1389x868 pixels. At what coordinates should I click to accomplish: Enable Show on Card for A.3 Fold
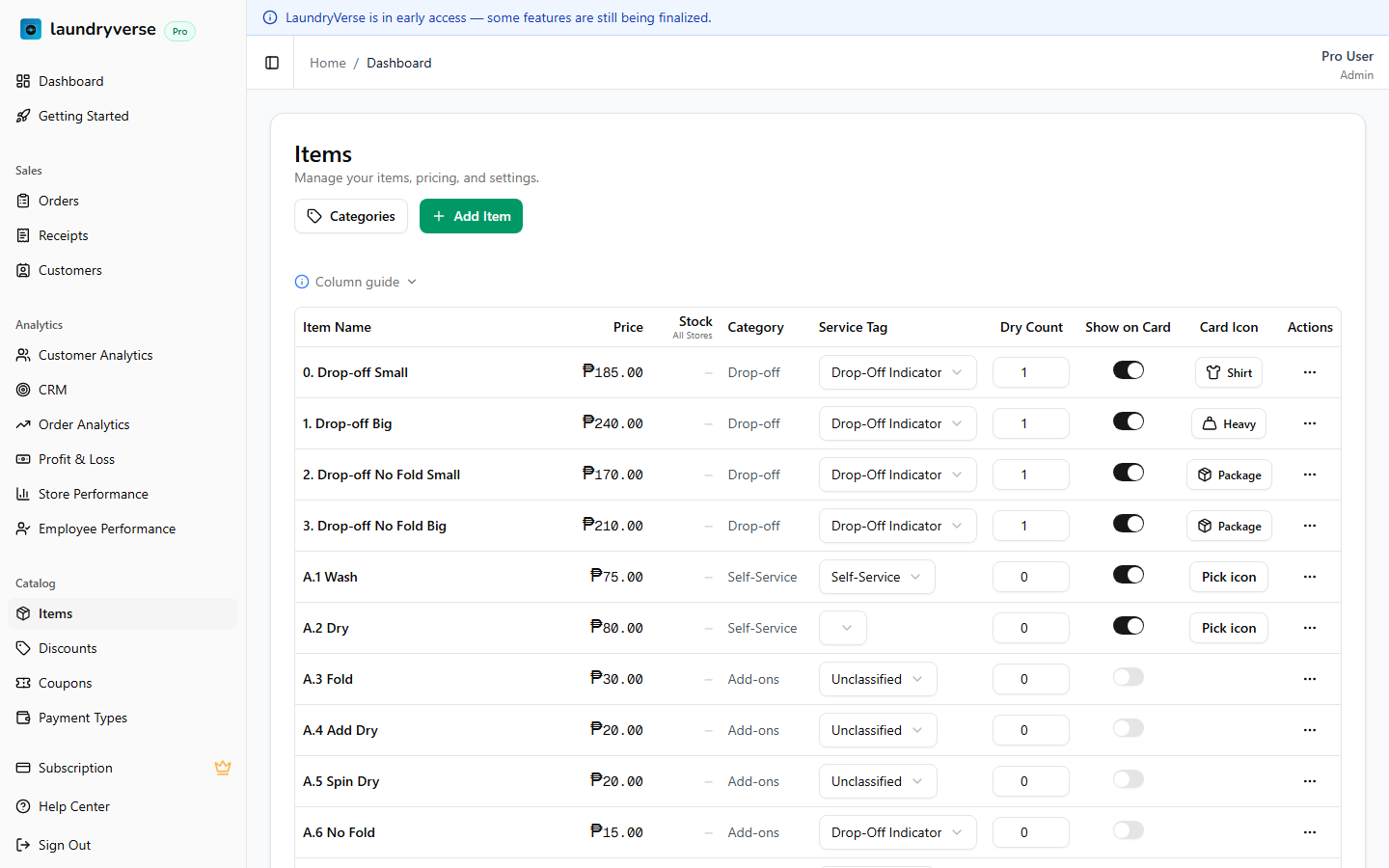[x=1128, y=677]
